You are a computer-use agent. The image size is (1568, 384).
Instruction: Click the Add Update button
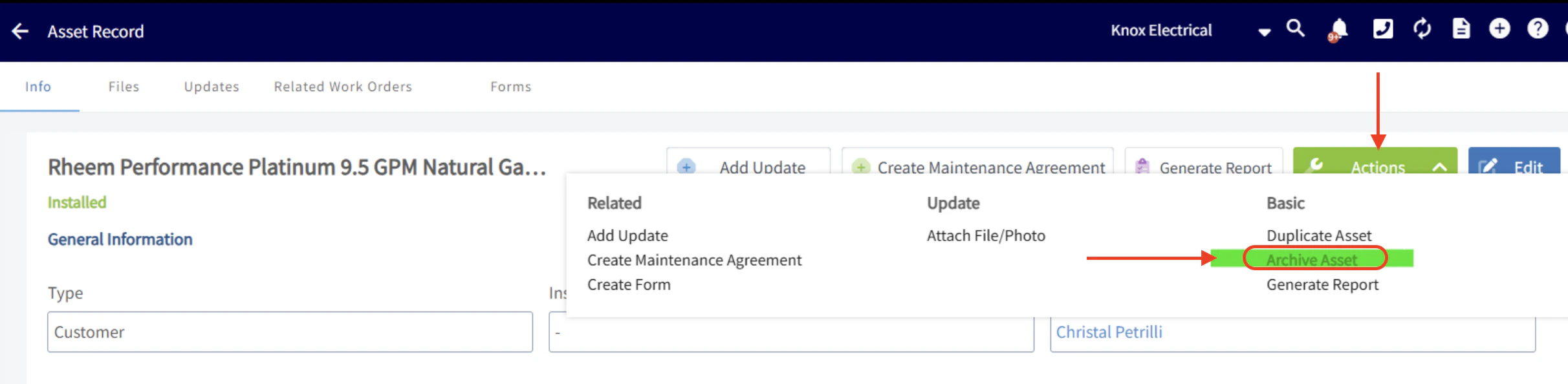[748, 162]
